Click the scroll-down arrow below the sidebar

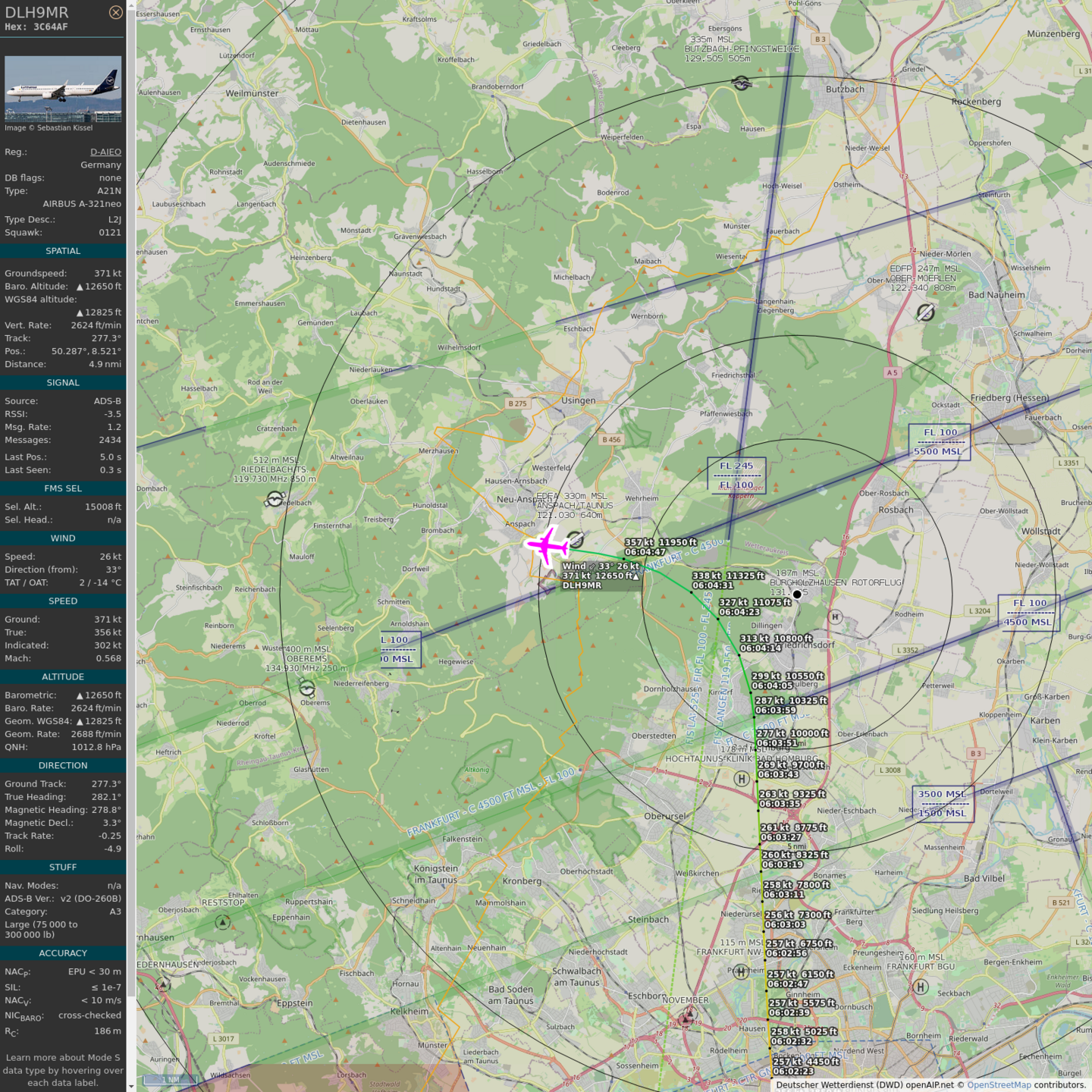coord(131,1087)
